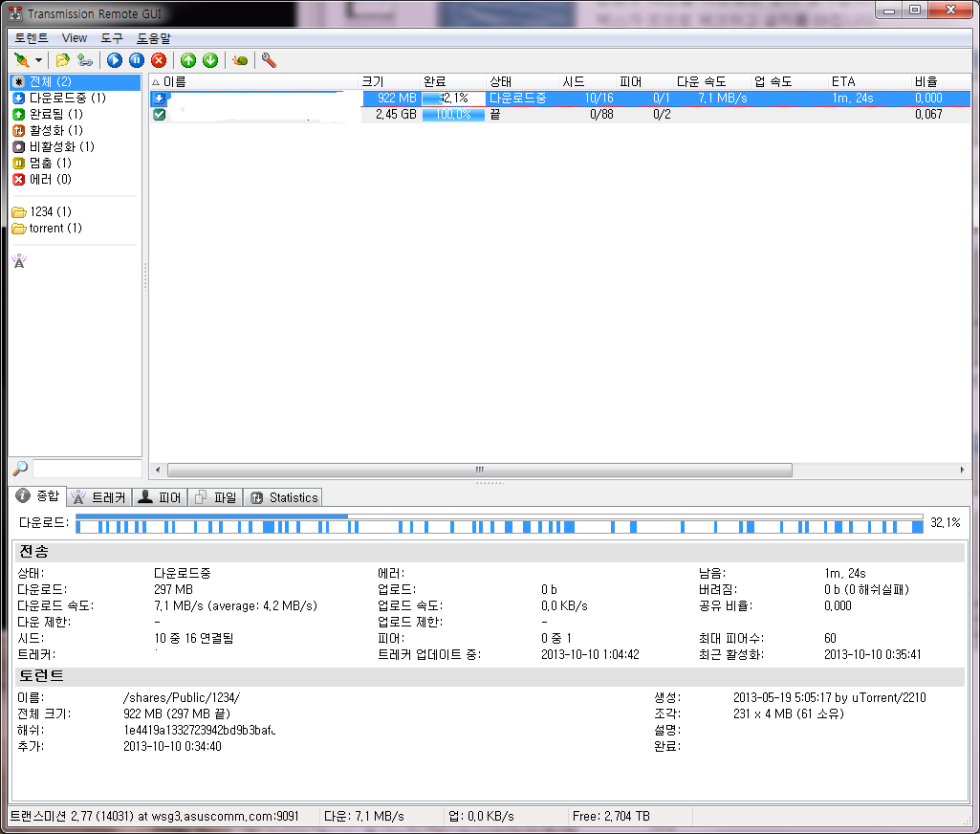980x834 pixels.
Task: Click the add torrent link icon
Action: [85, 60]
